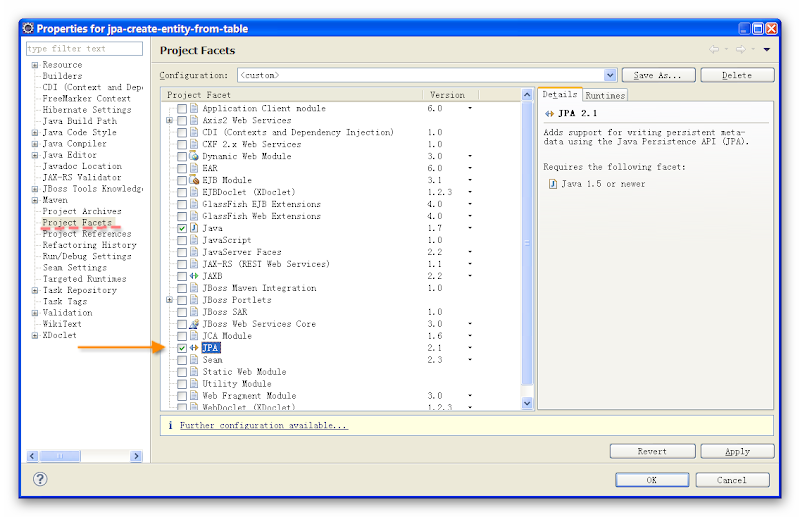Open the Java version dropdown arrow

pyautogui.click(x=470, y=228)
